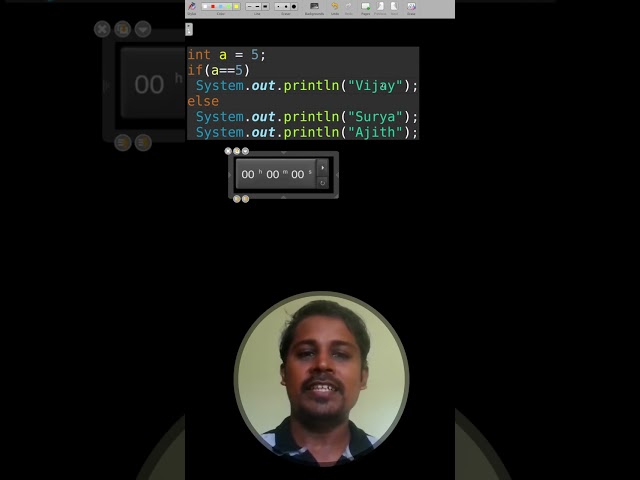The height and width of the screenshot is (480, 640).
Task: Choose the thick line width
Action: click(x=265, y=7)
